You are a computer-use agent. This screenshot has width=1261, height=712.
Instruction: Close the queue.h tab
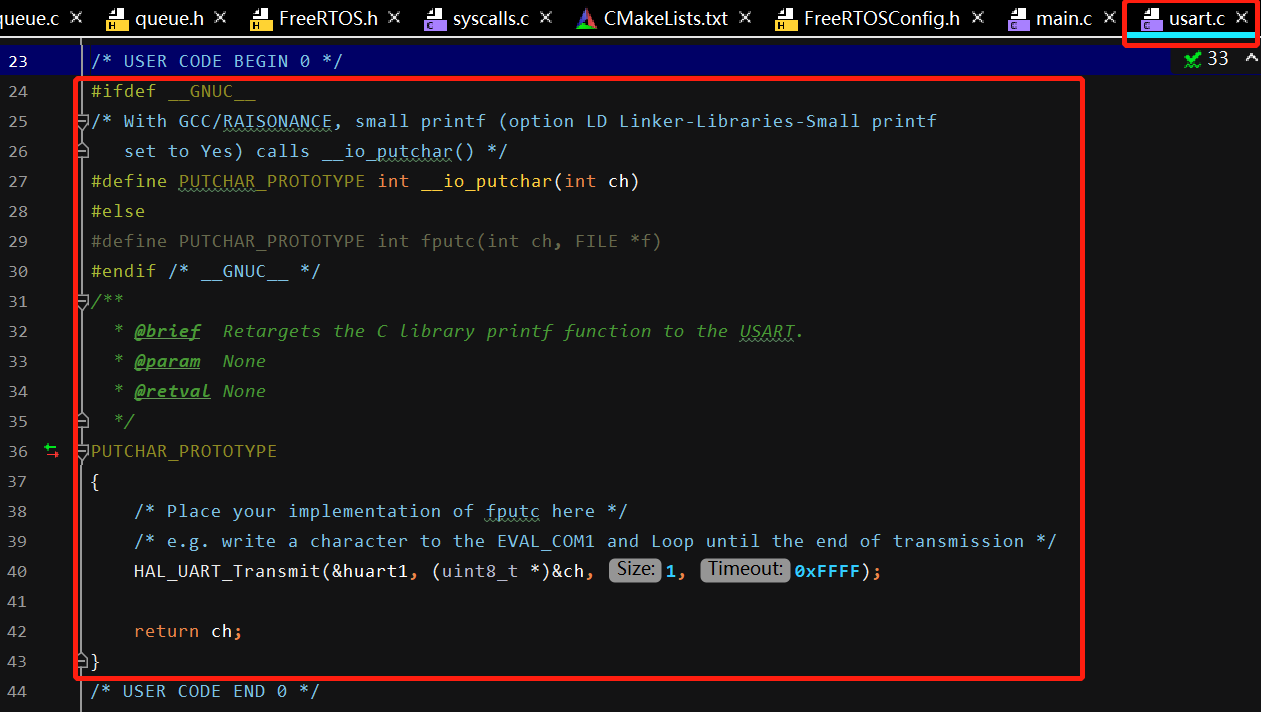coord(221,17)
